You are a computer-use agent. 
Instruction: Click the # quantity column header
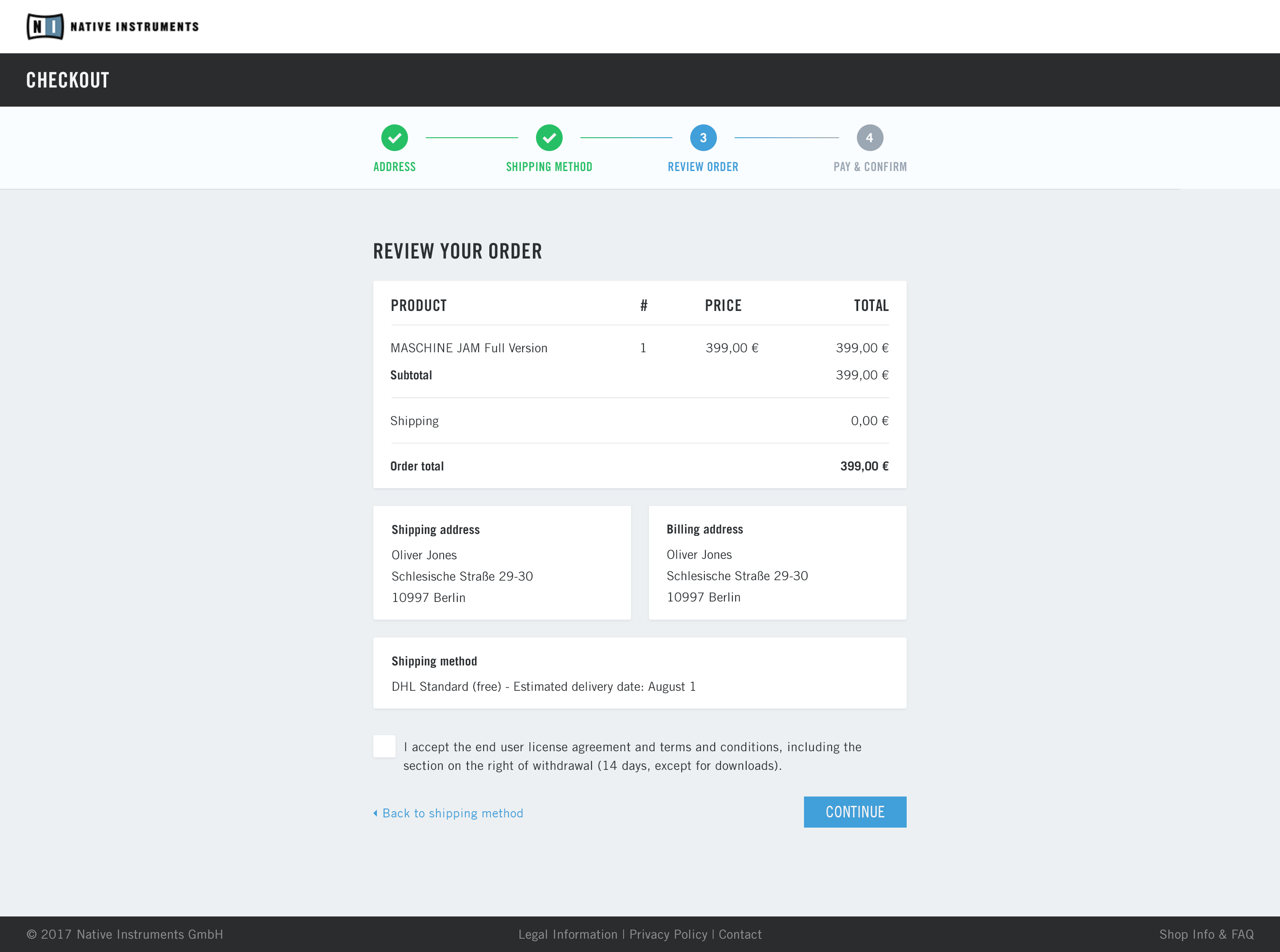click(x=644, y=306)
